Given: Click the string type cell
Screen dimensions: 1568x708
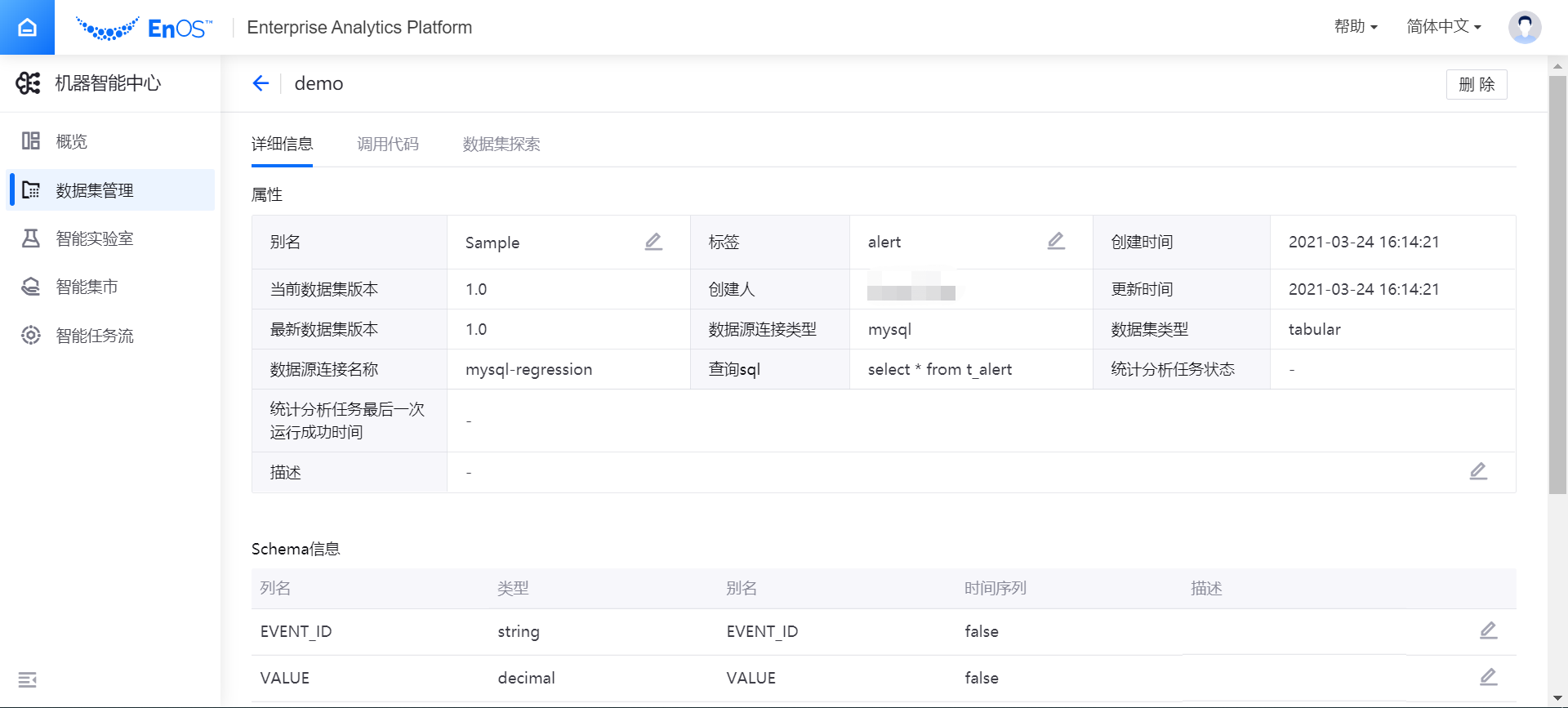Looking at the screenshot, I should [x=519, y=631].
